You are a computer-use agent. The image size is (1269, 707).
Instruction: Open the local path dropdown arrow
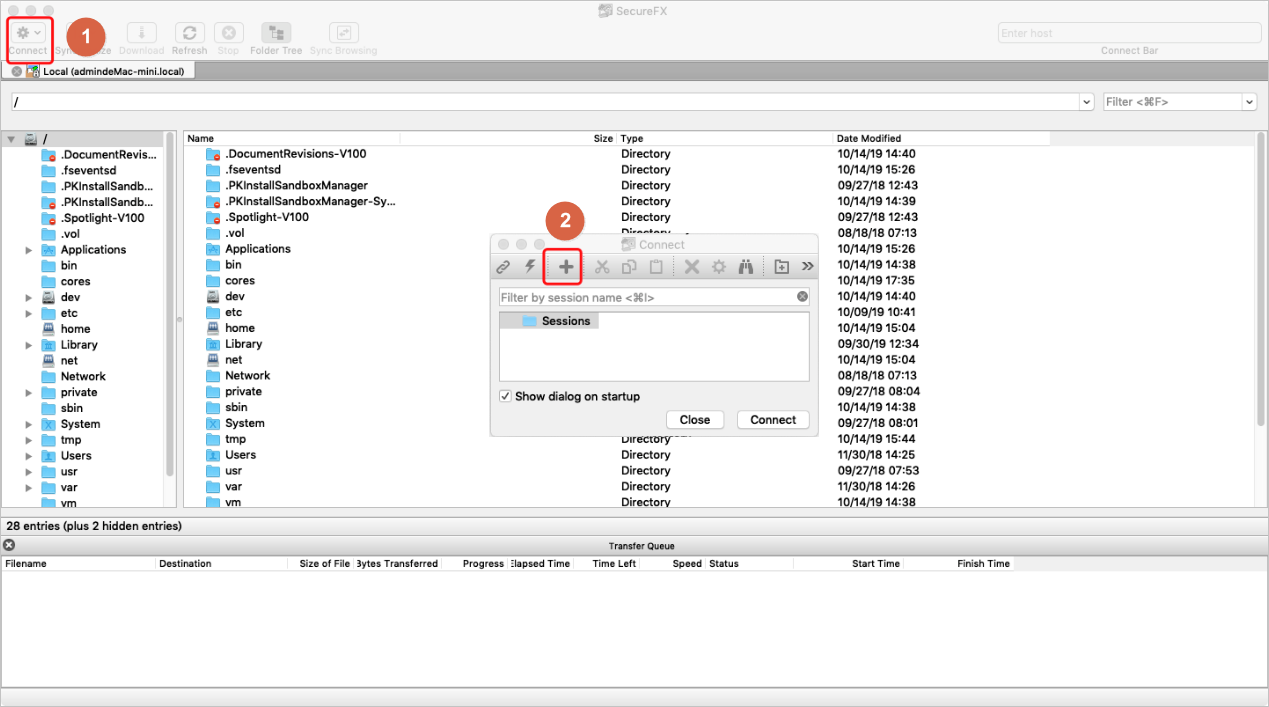[1087, 102]
